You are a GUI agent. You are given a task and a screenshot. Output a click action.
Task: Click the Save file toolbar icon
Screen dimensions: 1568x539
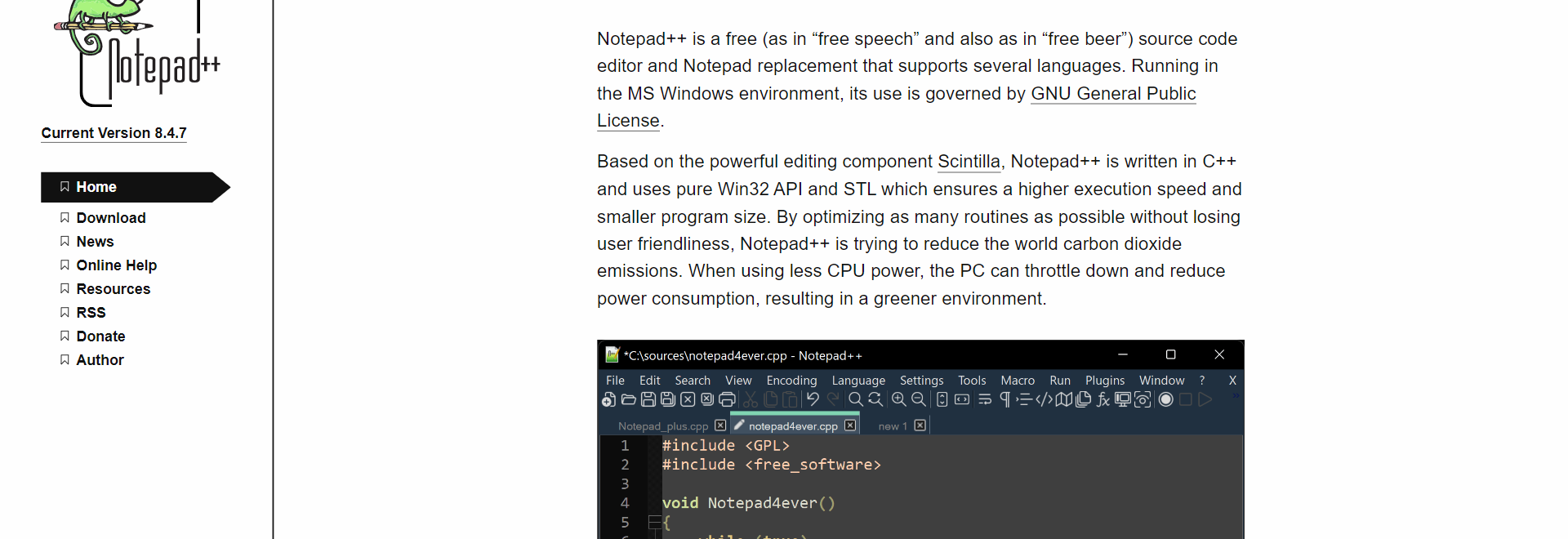coord(648,399)
